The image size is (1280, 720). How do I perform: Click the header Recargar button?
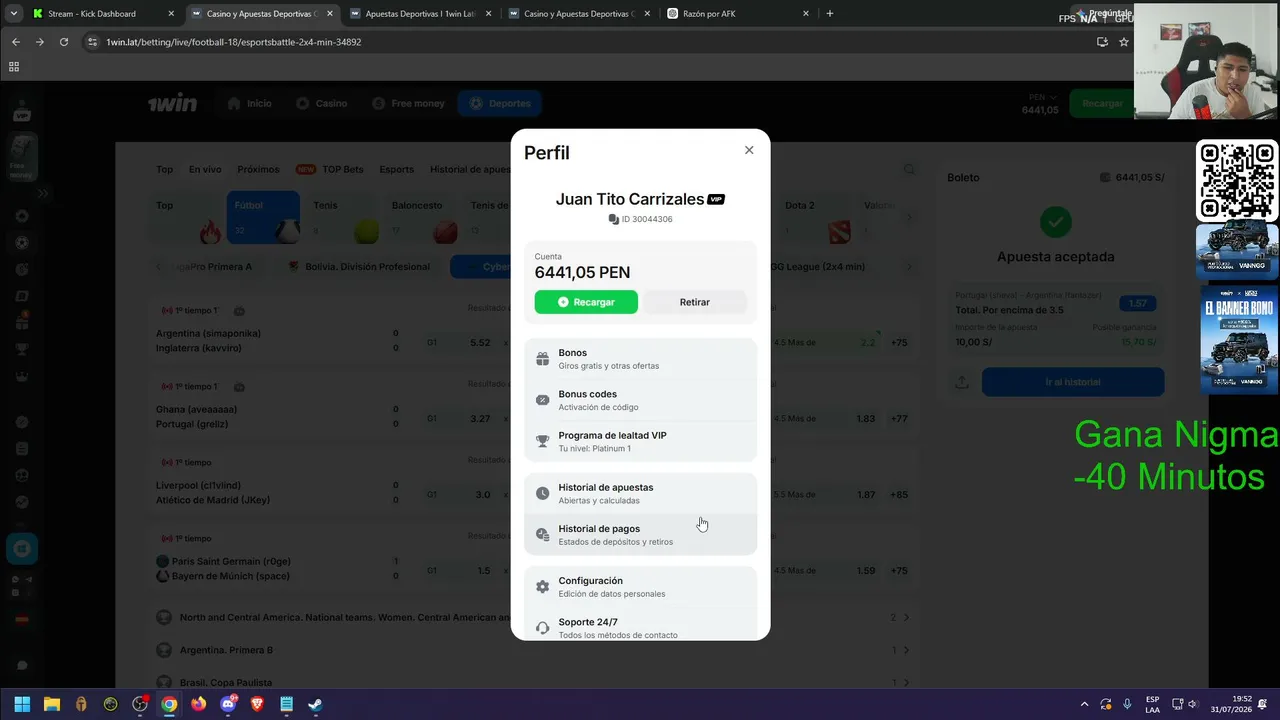(x=1102, y=103)
